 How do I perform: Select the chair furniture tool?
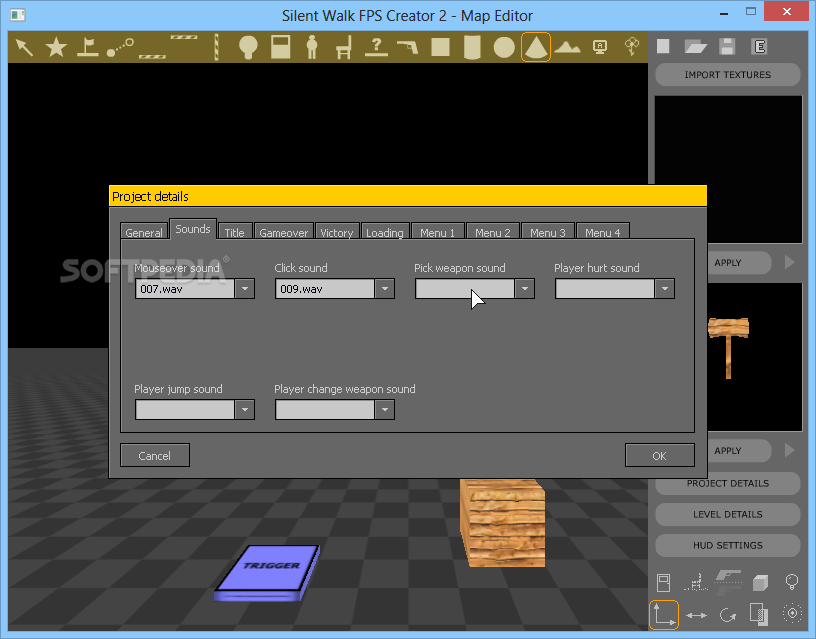pos(344,47)
